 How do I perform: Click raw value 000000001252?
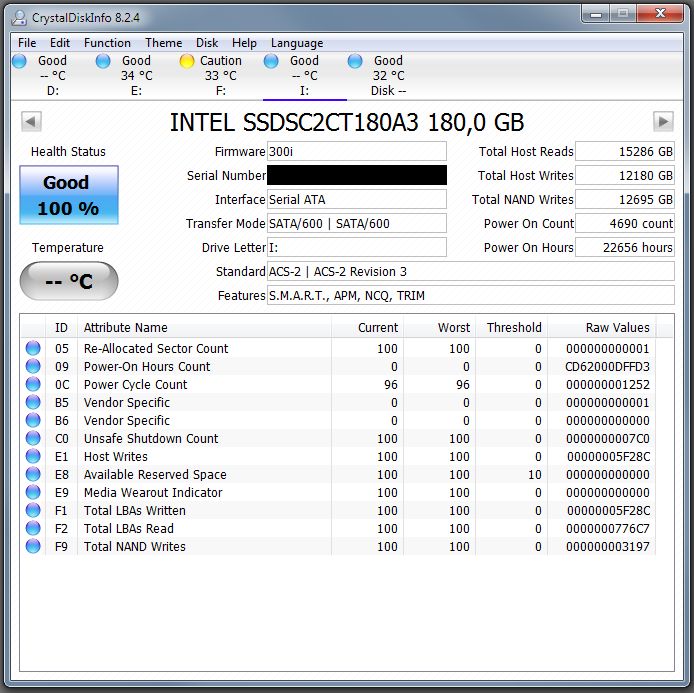(x=608, y=384)
